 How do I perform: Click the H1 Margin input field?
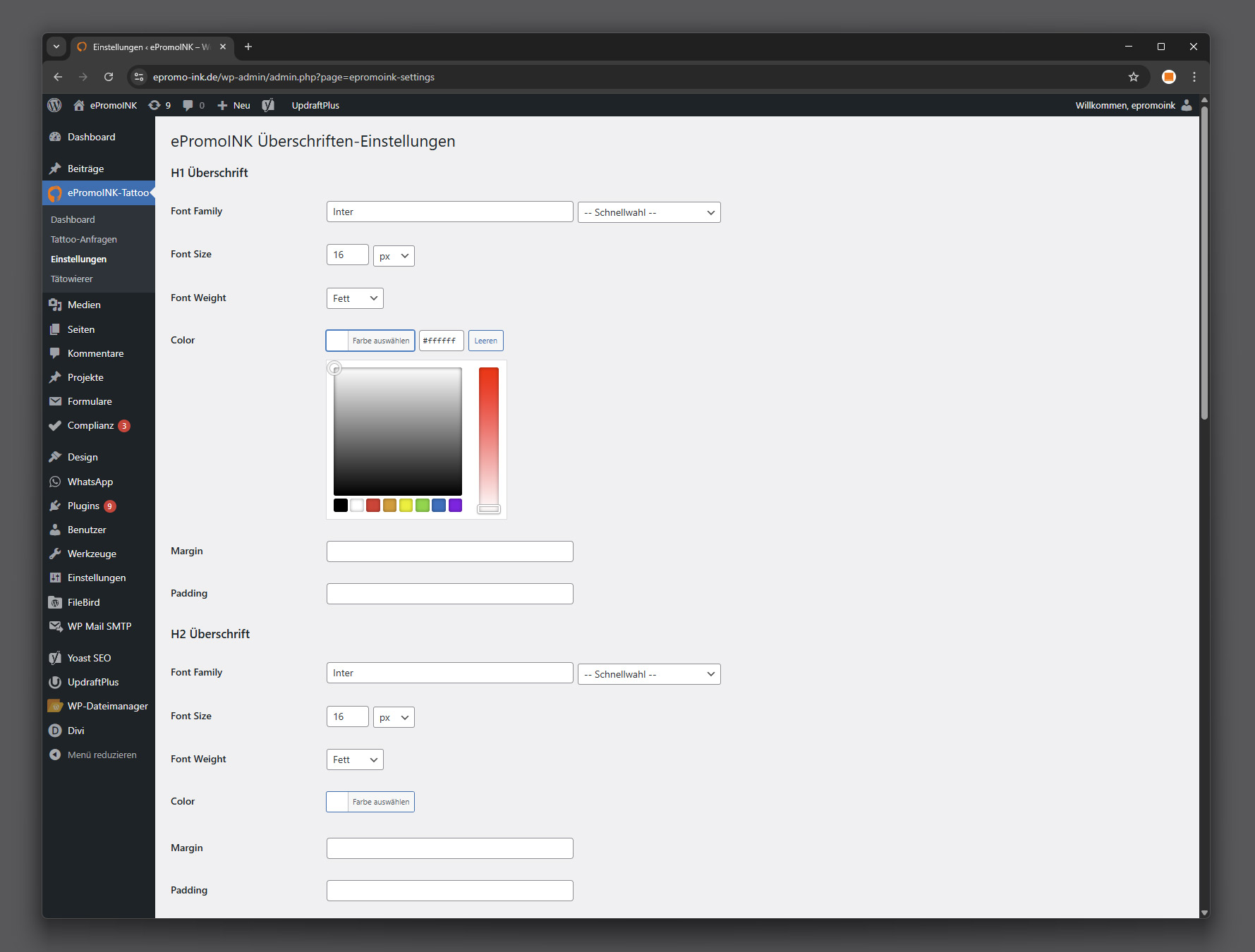tap(449, 551)
